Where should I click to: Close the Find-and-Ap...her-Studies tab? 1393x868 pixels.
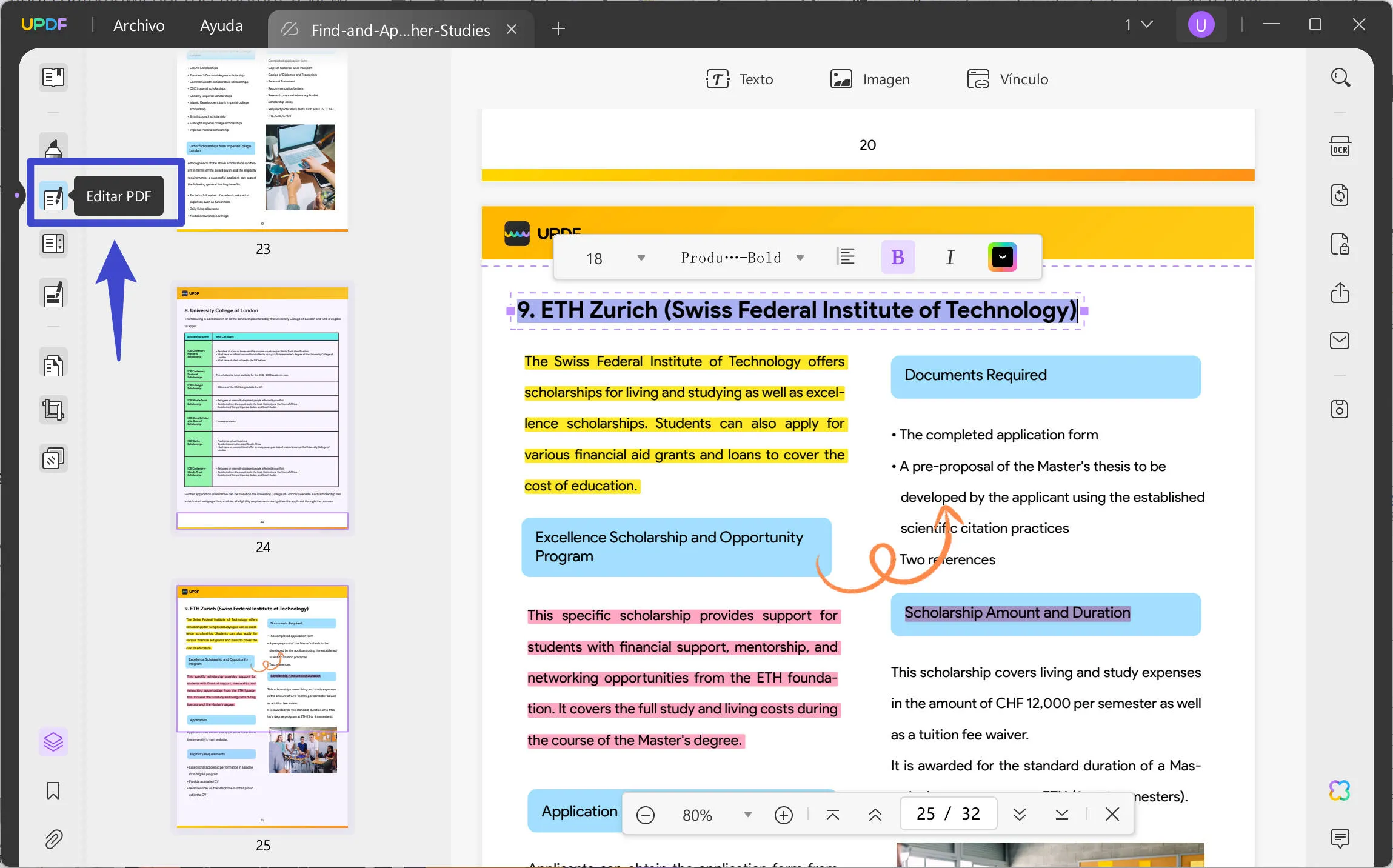coord(512,29)
